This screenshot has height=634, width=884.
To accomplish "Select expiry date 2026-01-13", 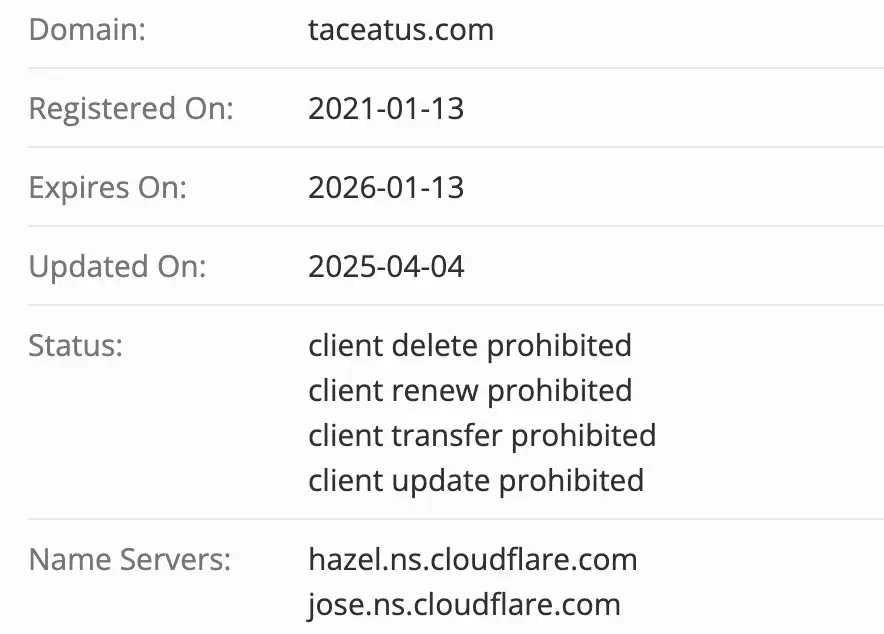I will [x=386, y=187].
